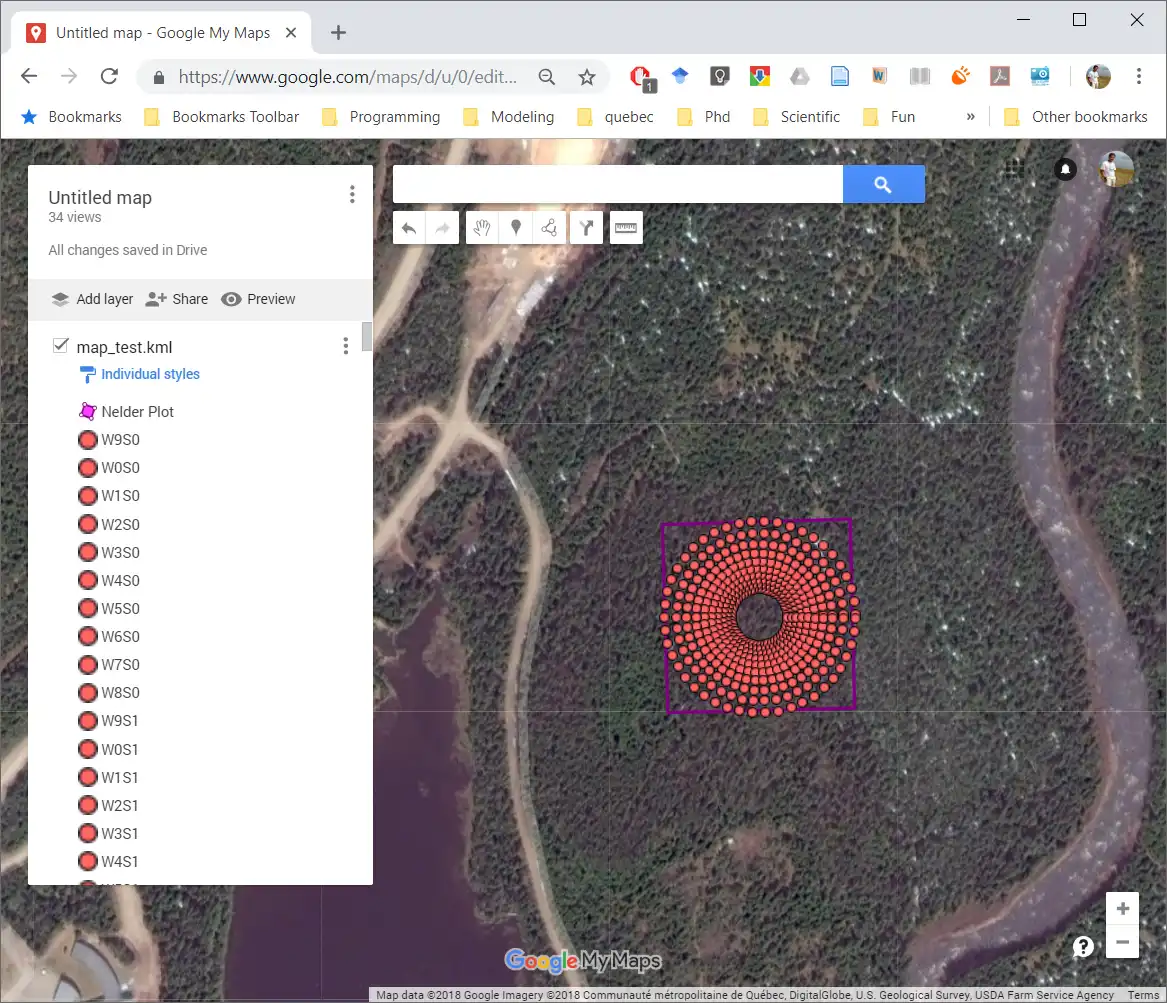Select the W8S0 marker item
Viewport: 1167px width, 1003px height.
109,693
